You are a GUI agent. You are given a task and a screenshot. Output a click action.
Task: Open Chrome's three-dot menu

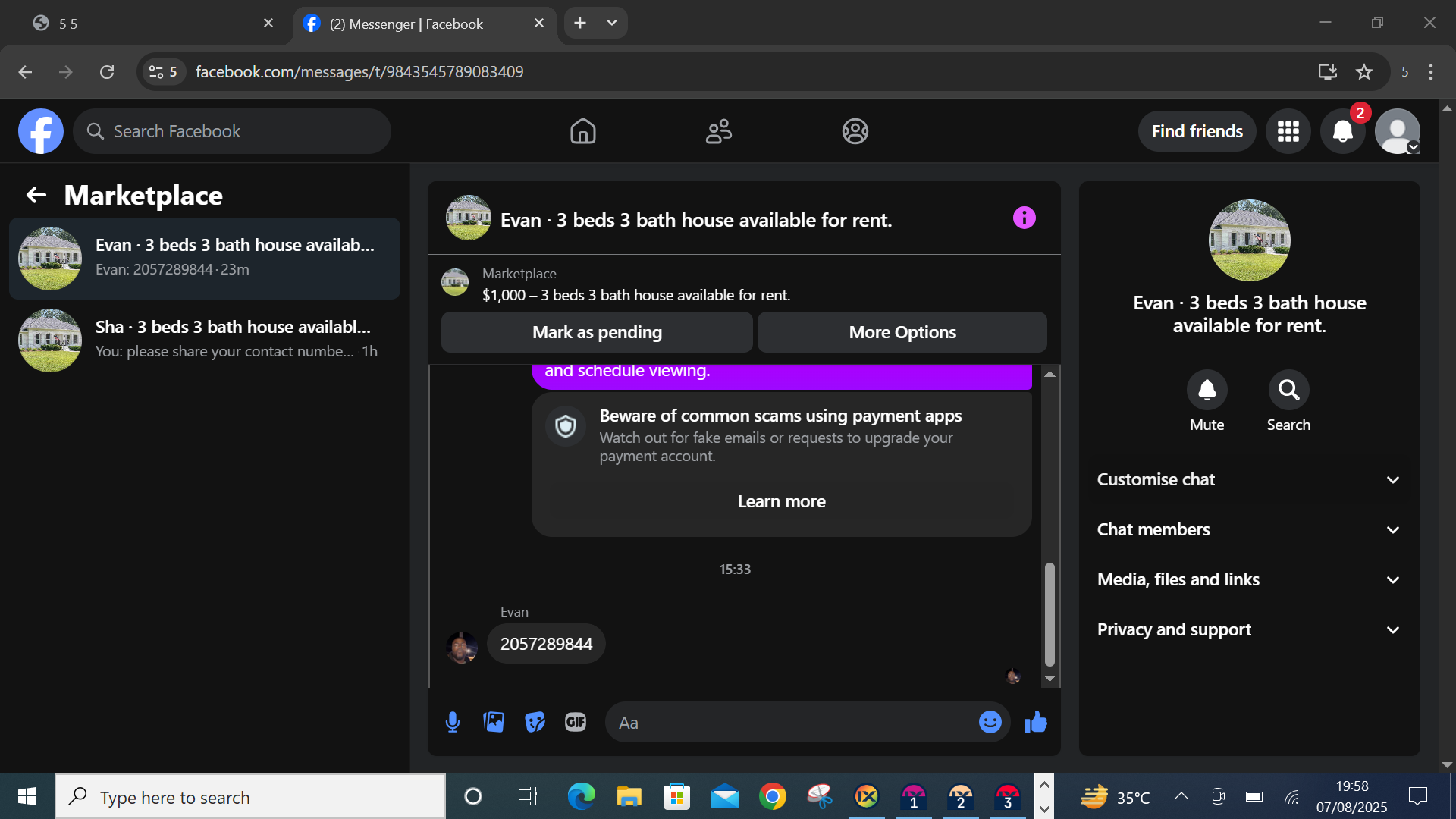coord(1431,72)
